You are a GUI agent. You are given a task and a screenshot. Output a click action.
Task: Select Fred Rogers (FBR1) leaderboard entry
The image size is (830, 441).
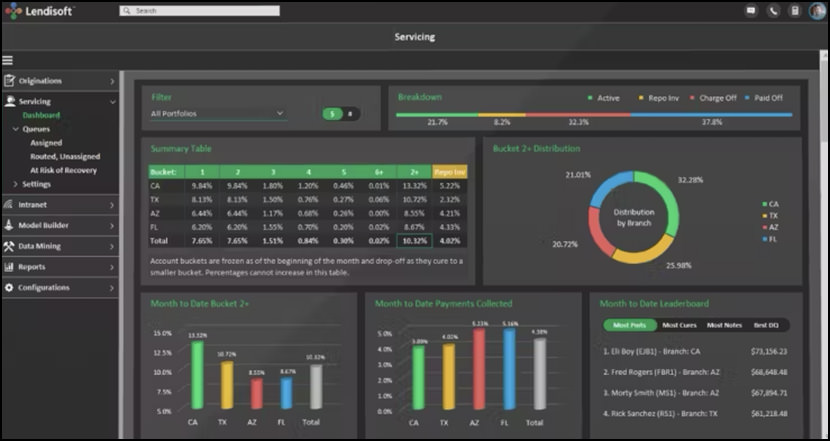point(695,372)
